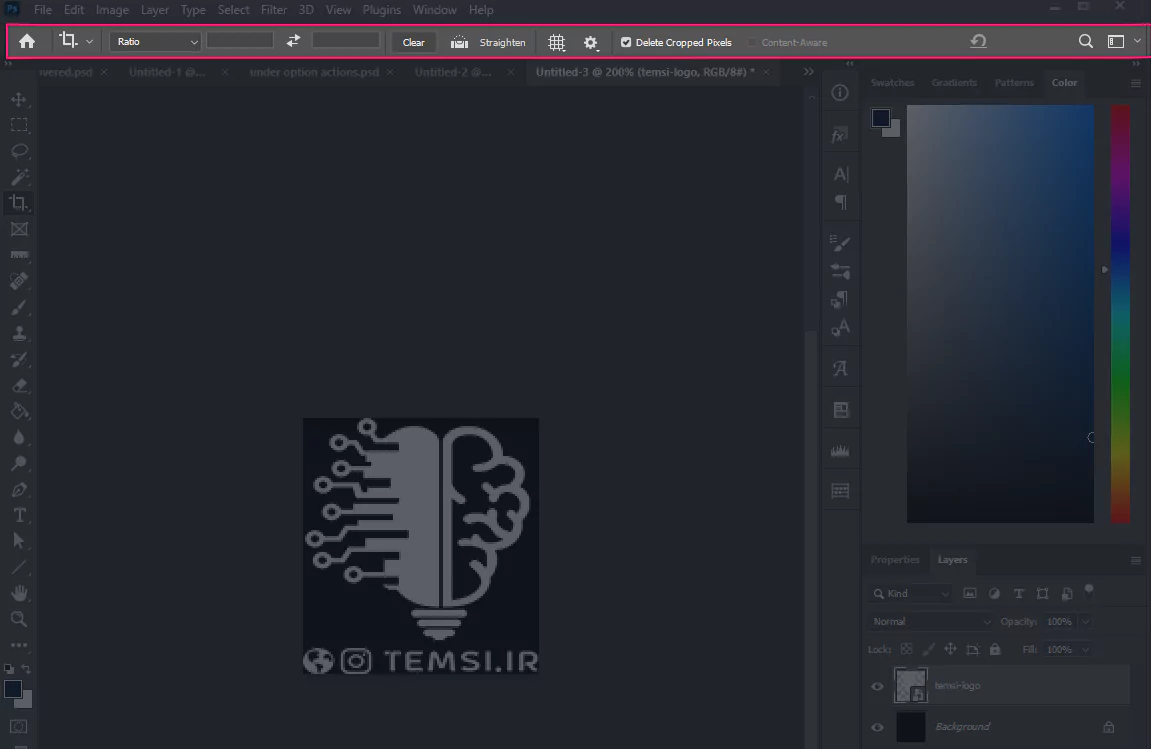Toggle Content-Aware checkbox
1151x749 pixels.
coord(752,43)
